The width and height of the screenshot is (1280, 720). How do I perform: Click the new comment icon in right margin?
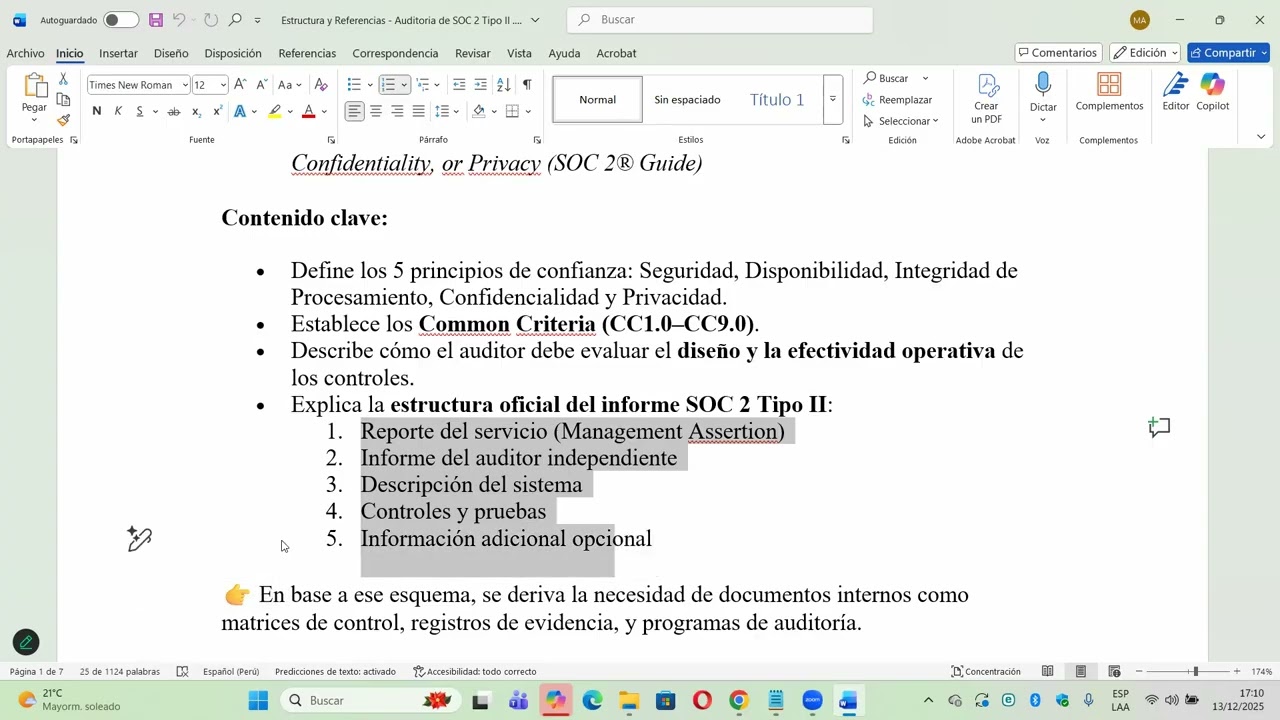(1159, 428)
